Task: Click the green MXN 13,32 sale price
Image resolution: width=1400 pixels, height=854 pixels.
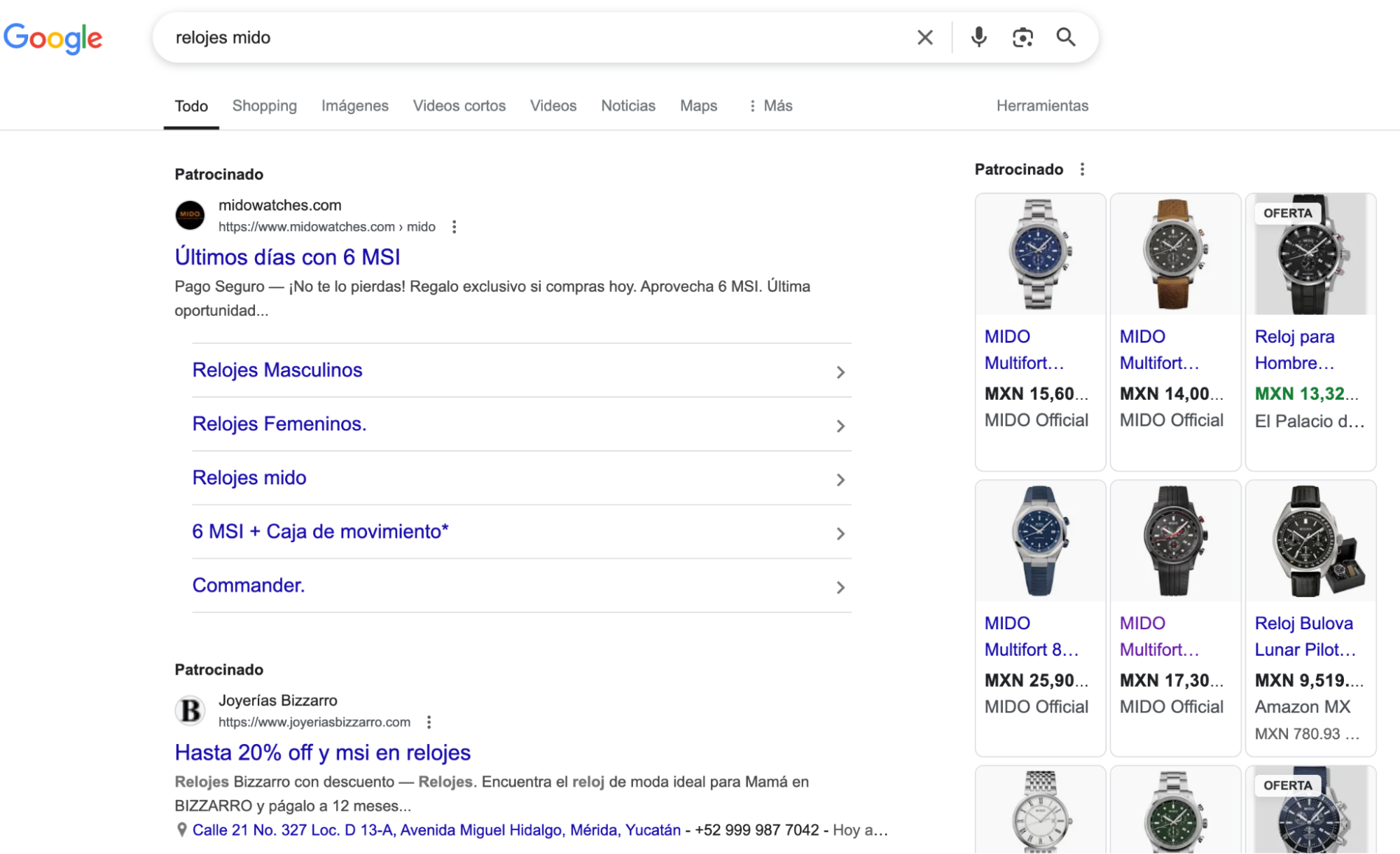Action: [x=1307, y=394]
